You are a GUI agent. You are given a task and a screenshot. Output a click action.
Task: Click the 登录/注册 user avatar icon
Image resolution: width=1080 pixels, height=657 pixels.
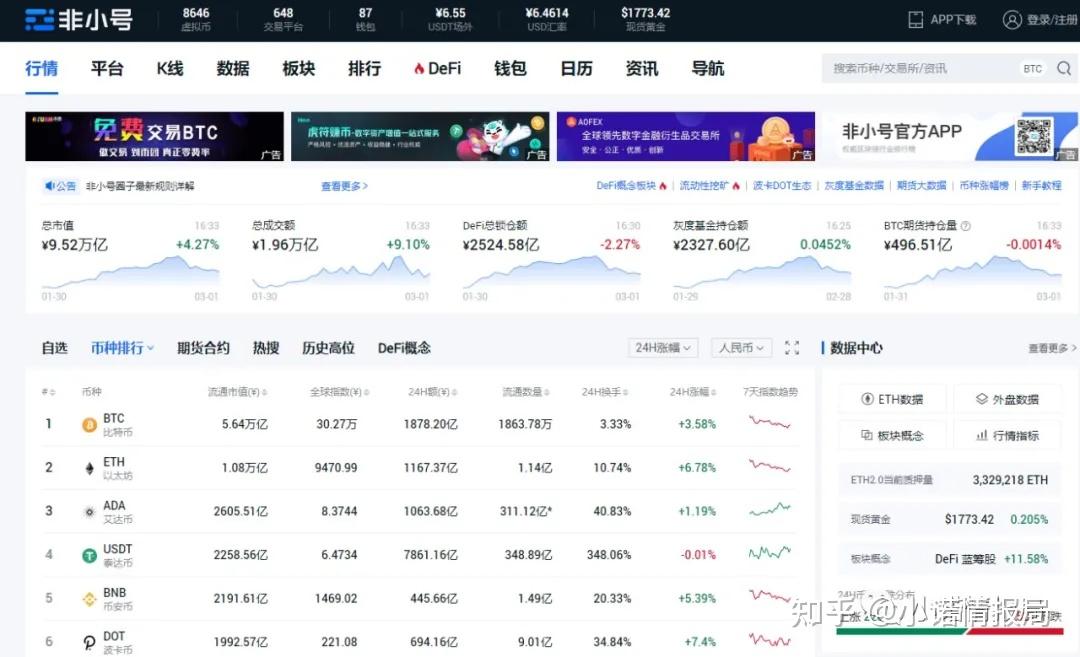pos(1012,19)
